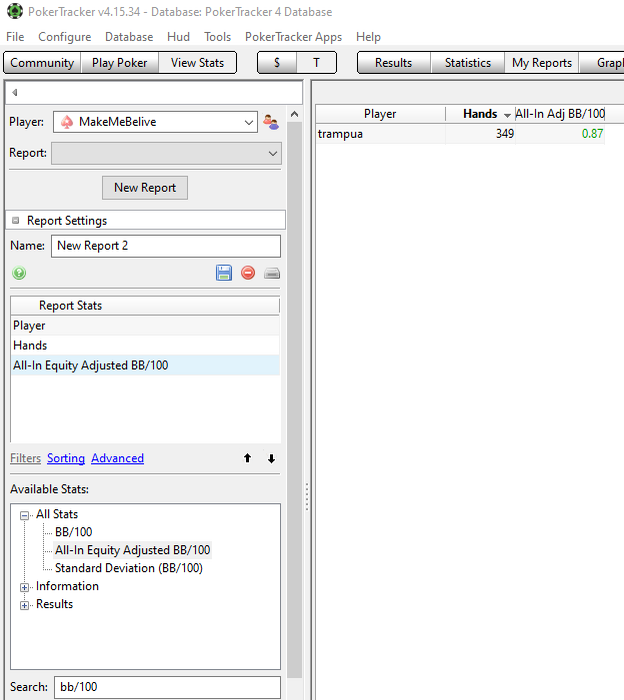Click the save report floppy disk icon
Viewport: 624px width, 700px height.
(224, 272)
